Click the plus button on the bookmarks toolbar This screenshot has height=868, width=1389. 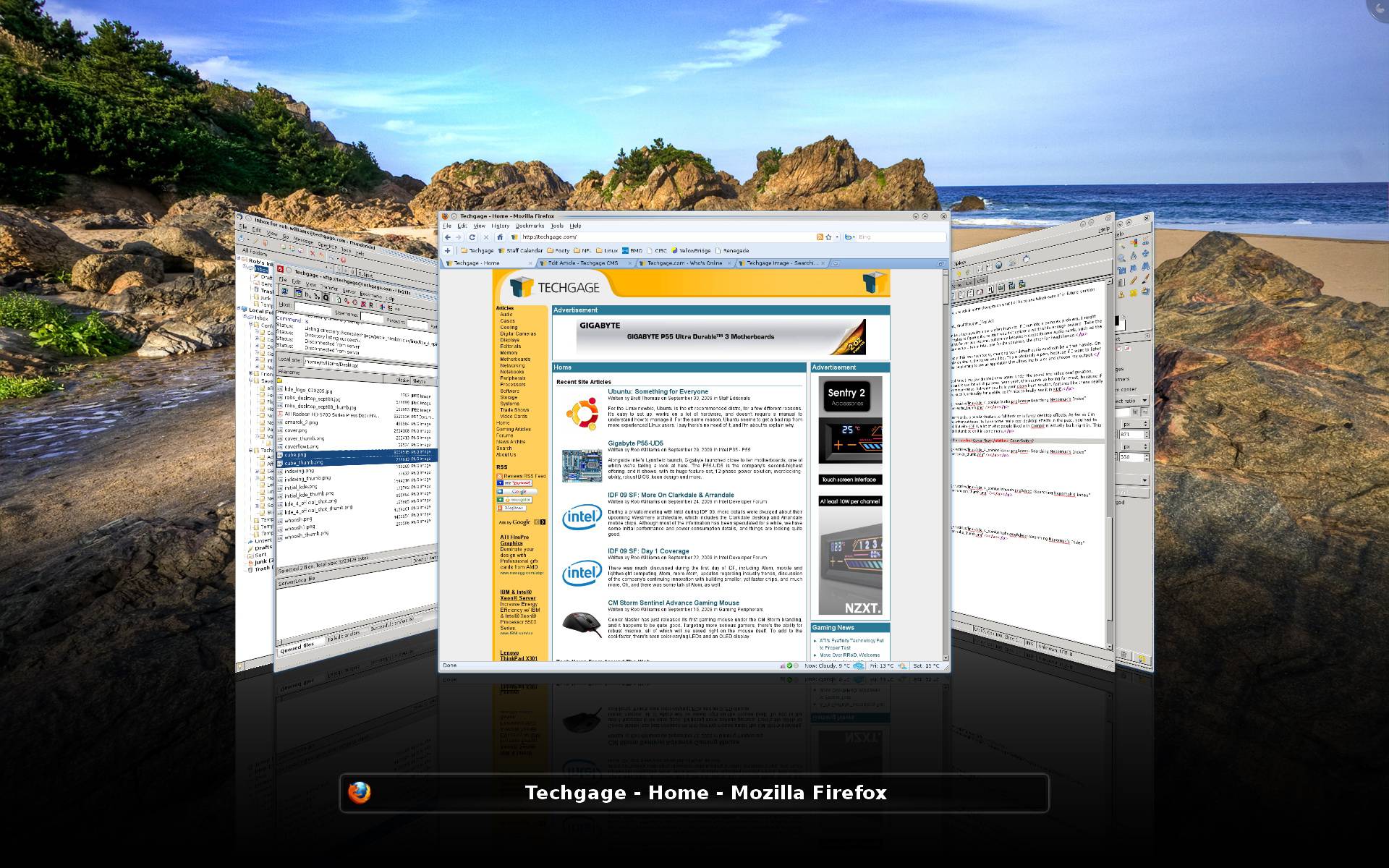448,251
